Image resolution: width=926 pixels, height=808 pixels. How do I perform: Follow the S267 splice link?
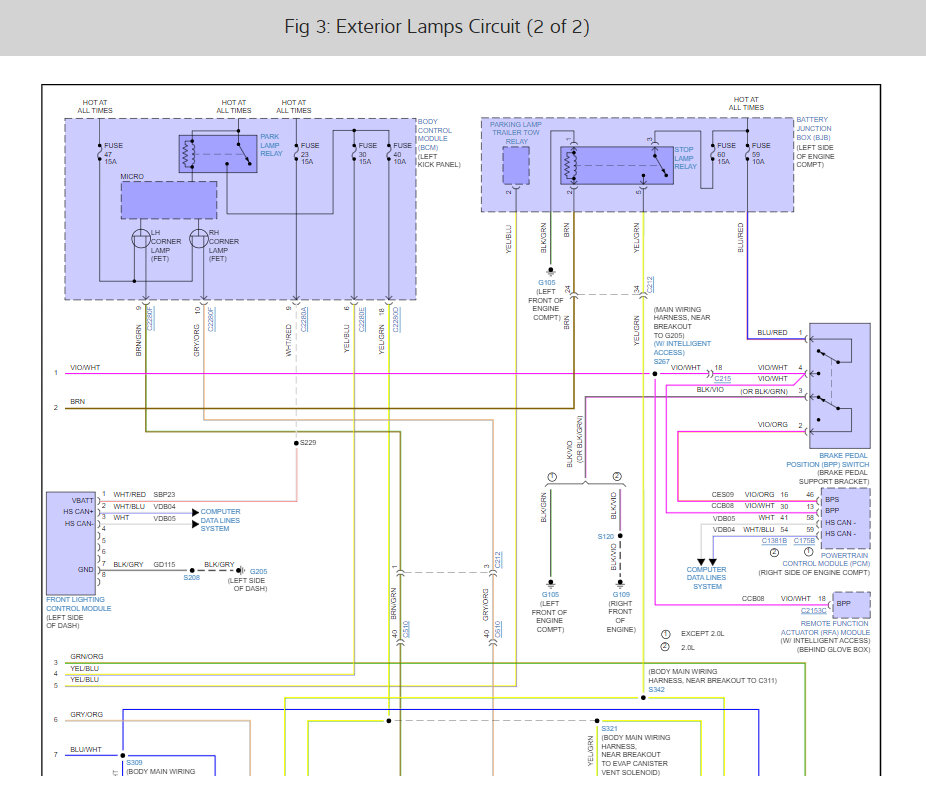pyautogui.click(x=661, y=361)
